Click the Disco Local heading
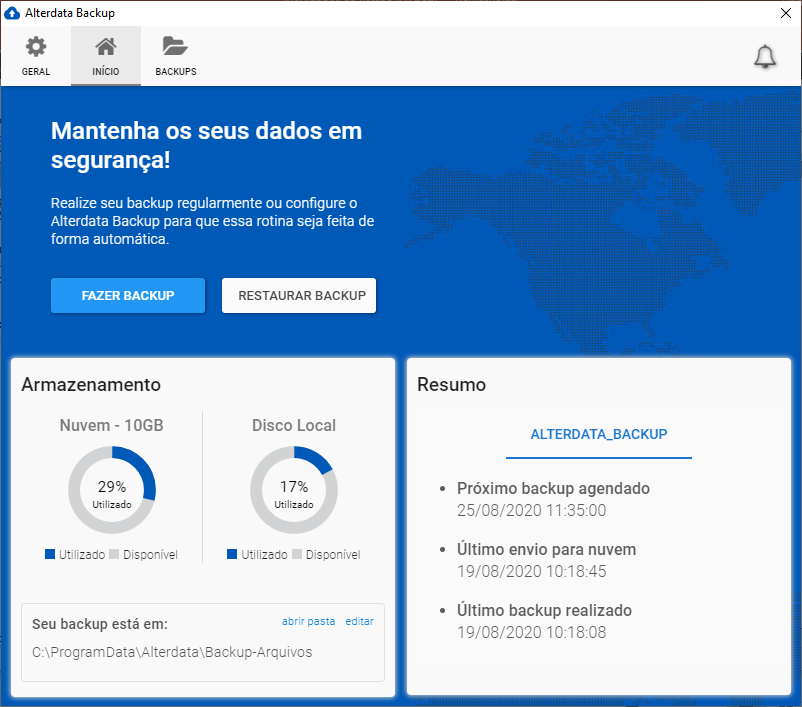 click(294, 425)
